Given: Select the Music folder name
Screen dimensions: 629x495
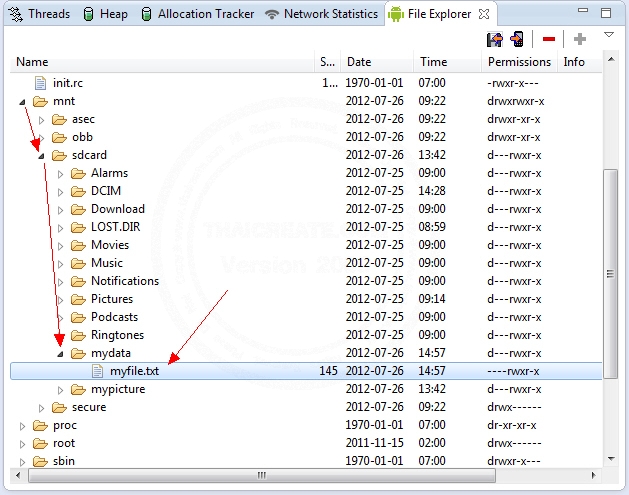Looking at the screenshot, I should (107, 263).
